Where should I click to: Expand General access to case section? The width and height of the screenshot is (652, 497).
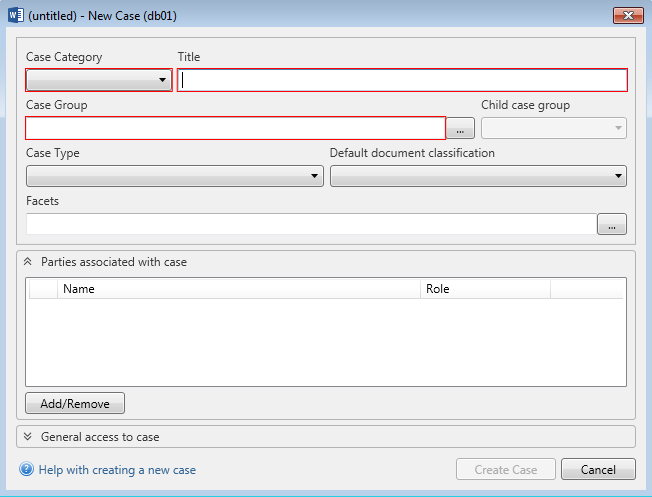28,437
